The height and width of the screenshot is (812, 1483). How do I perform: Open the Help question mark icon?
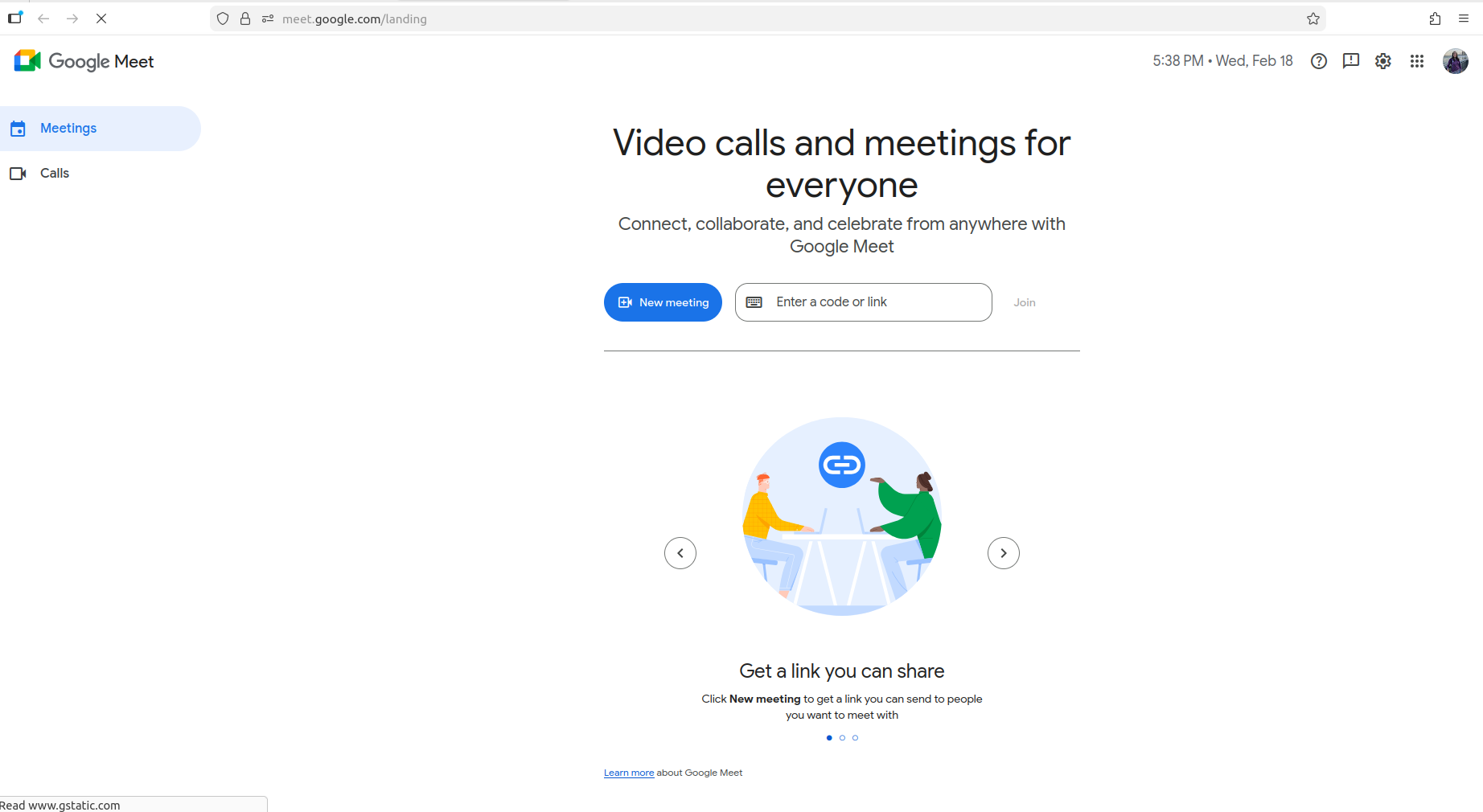(1318, 61)
